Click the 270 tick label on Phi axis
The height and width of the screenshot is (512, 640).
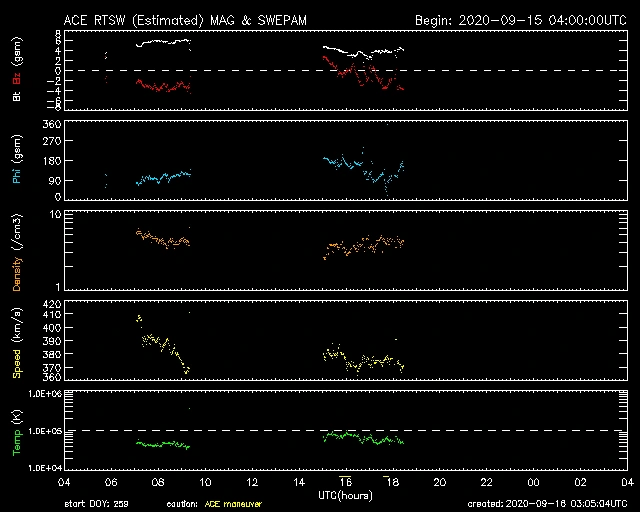(x=51, y=141)
